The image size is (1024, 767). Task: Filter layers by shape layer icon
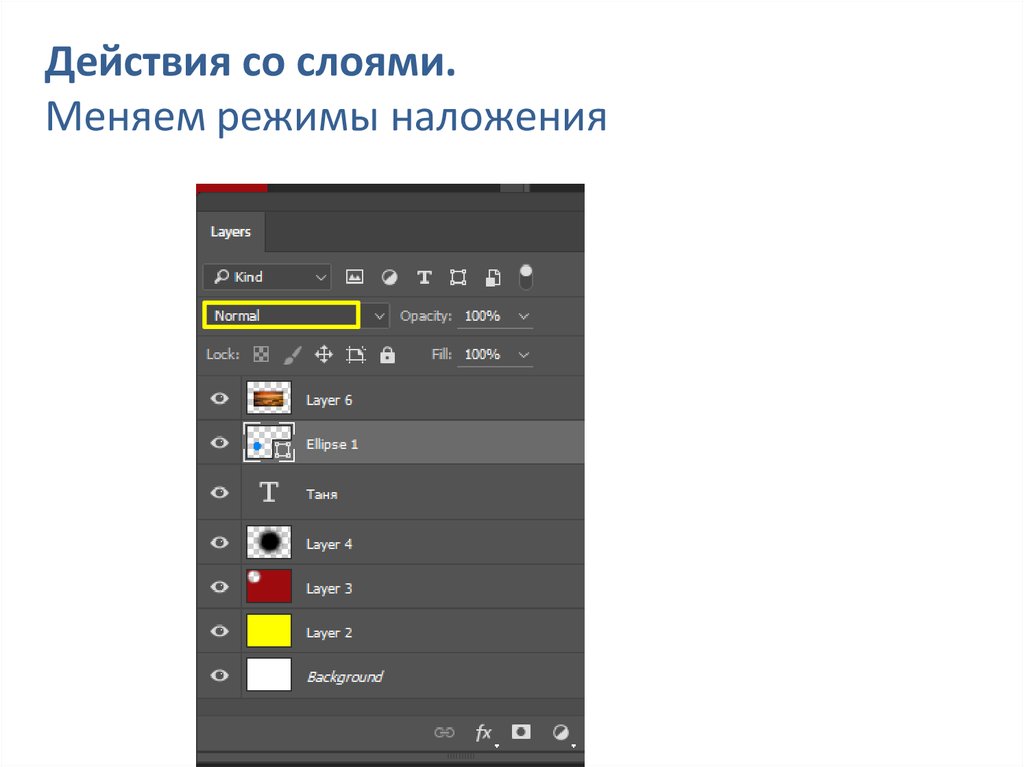[x=458, y=277]
